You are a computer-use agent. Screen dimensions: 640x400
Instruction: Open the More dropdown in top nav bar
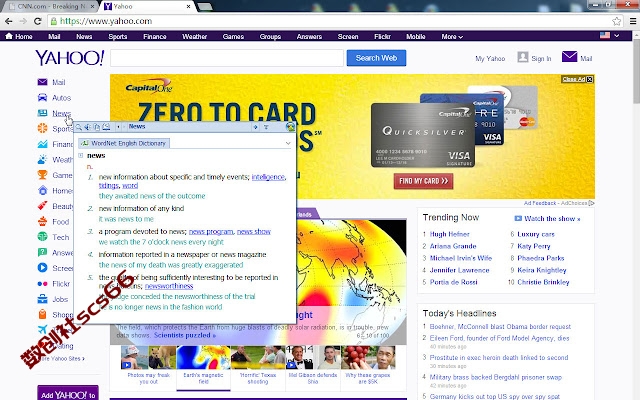point(452,37)
